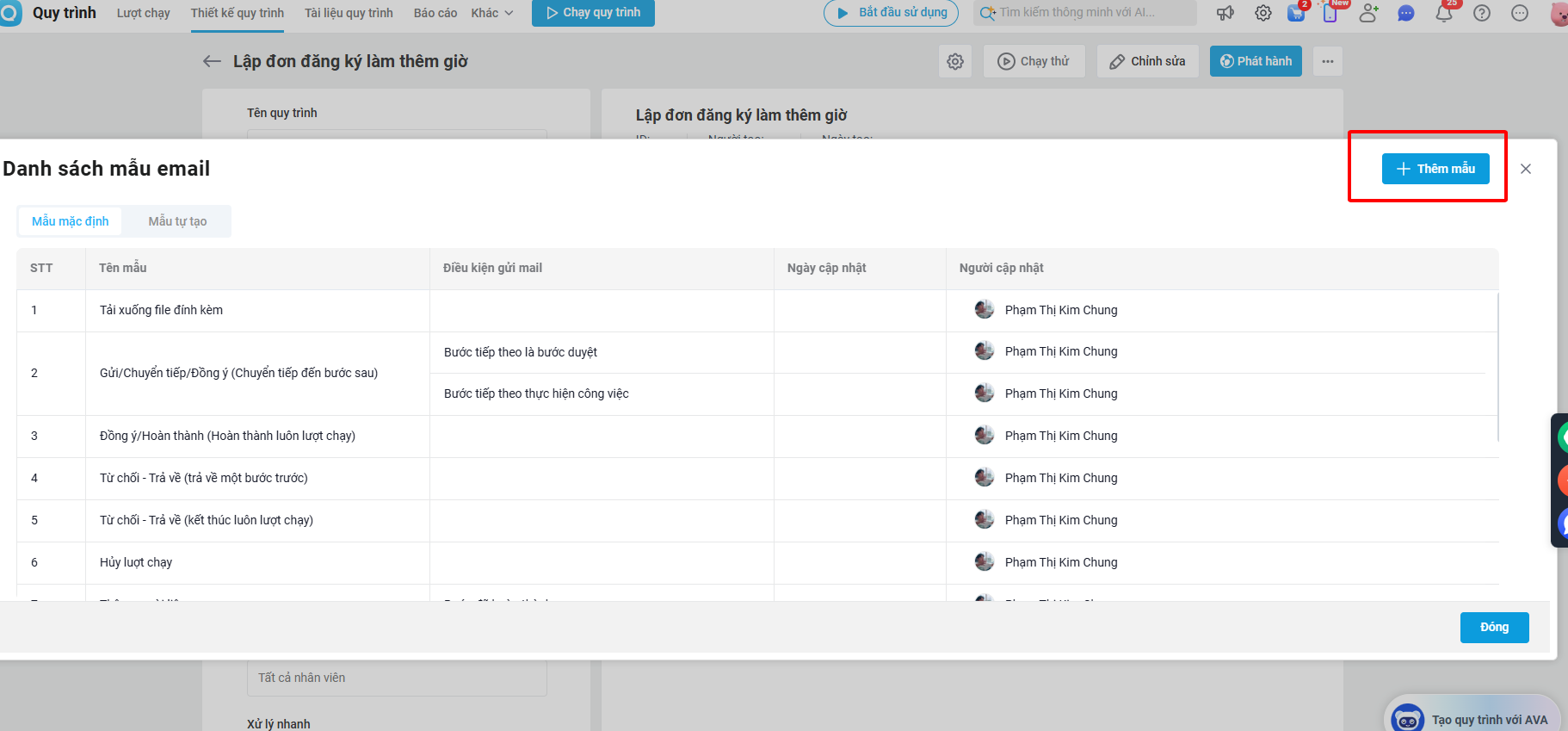Select the Mẫu mặc định tab

(71, 221)
